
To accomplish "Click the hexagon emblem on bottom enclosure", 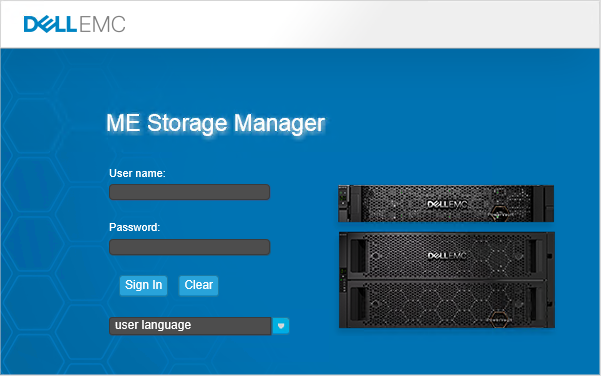I will click(499, 319).
